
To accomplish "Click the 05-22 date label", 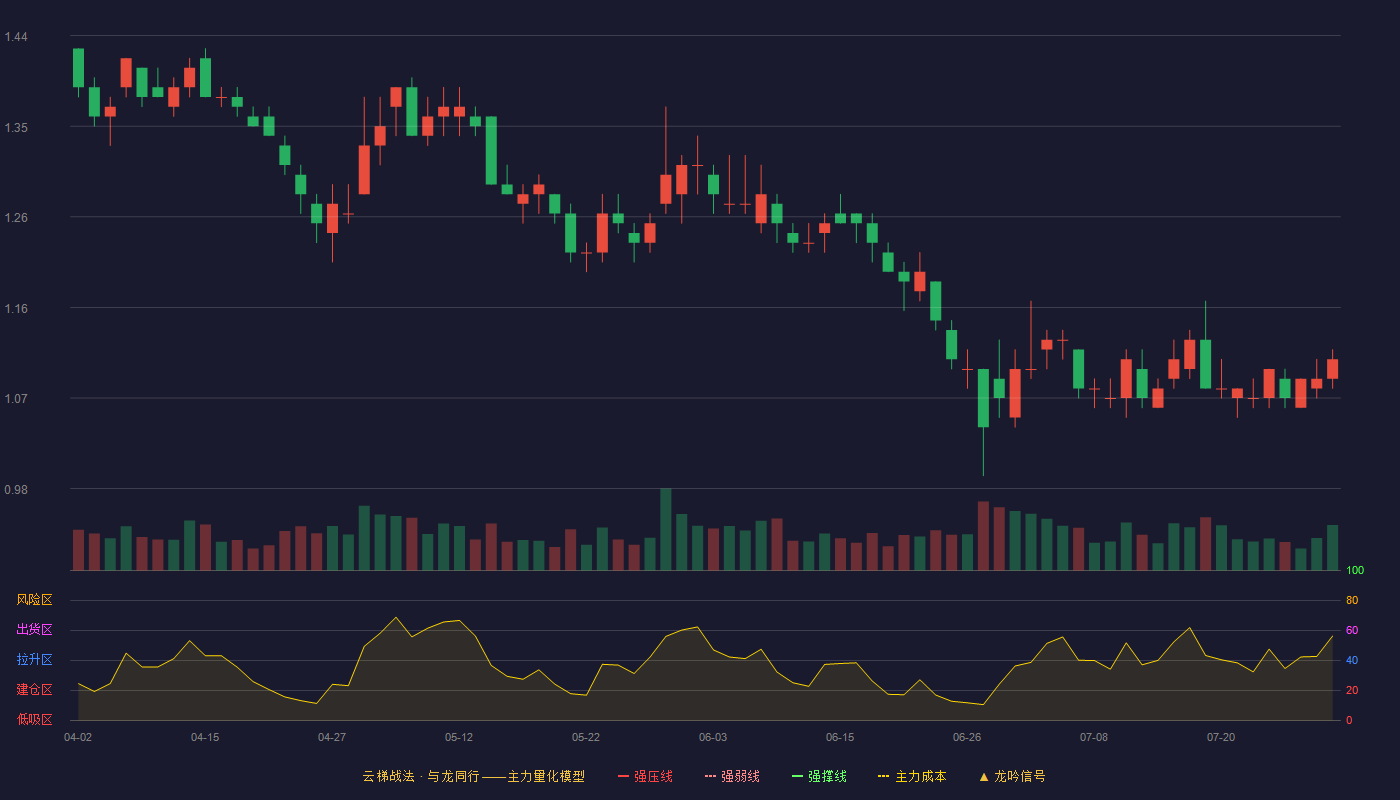I will click(x=586, y=737).
